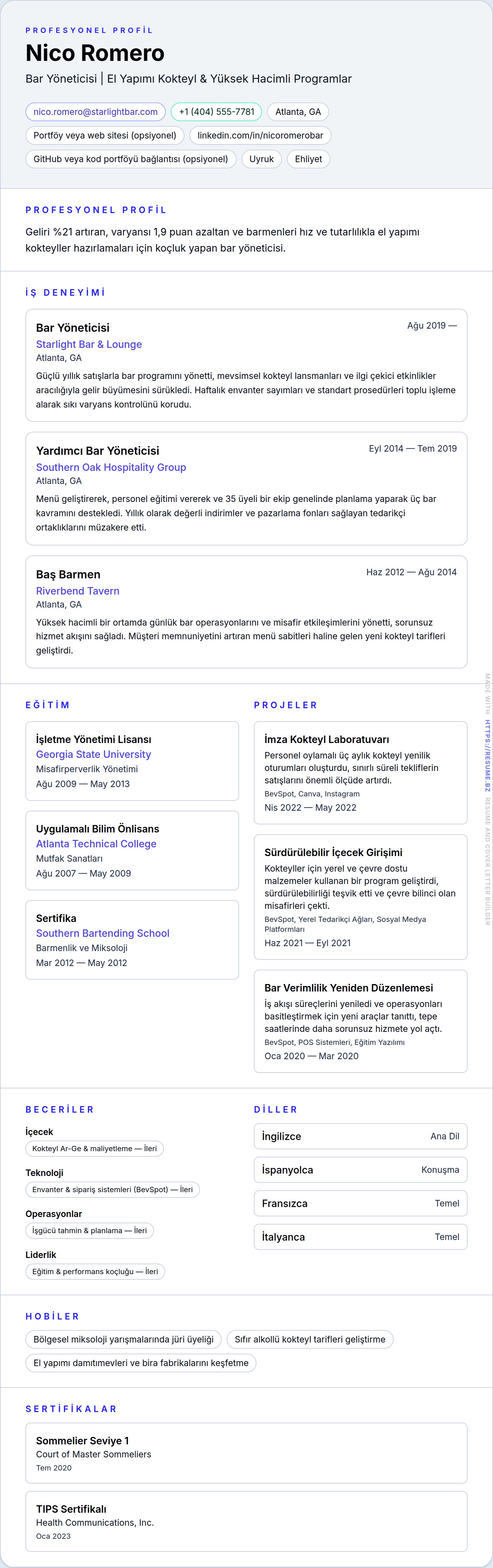The height and width of the screenshot is (1568, 493).
Task: Select the Atlanta, GA location chip
Action: click(298, 112)
